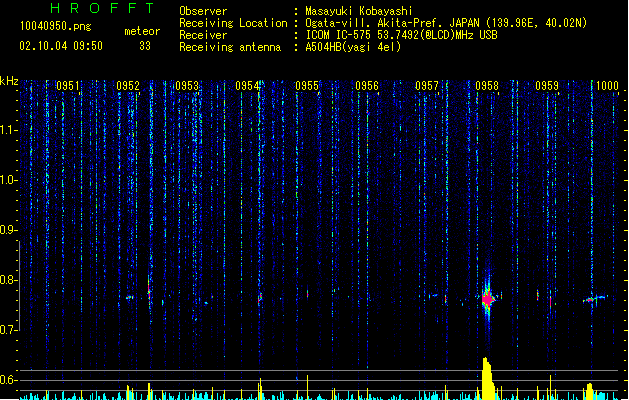Screen dimensions: 629x400
Task: Click the short echo trace near 0952
Action: click(130, 297)
